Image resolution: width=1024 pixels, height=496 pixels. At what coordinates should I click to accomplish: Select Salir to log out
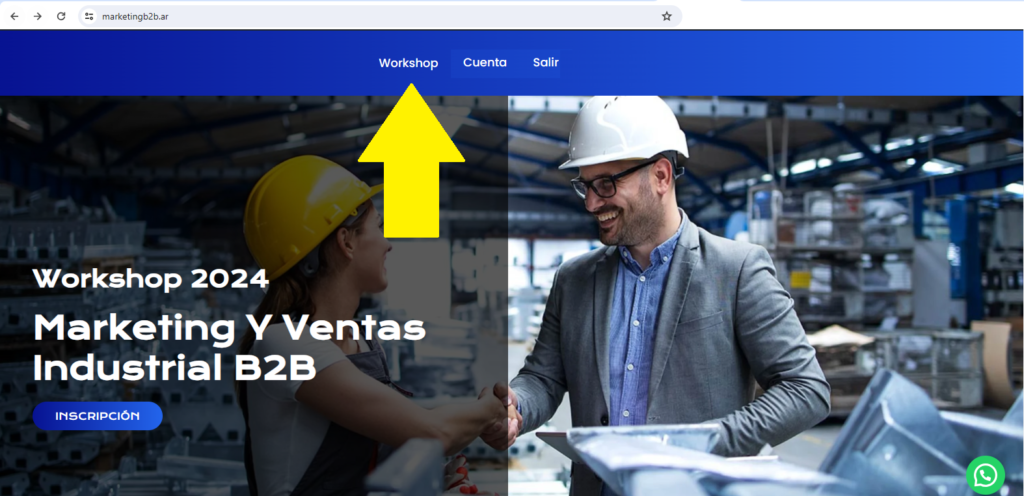(x=545, y=63)
